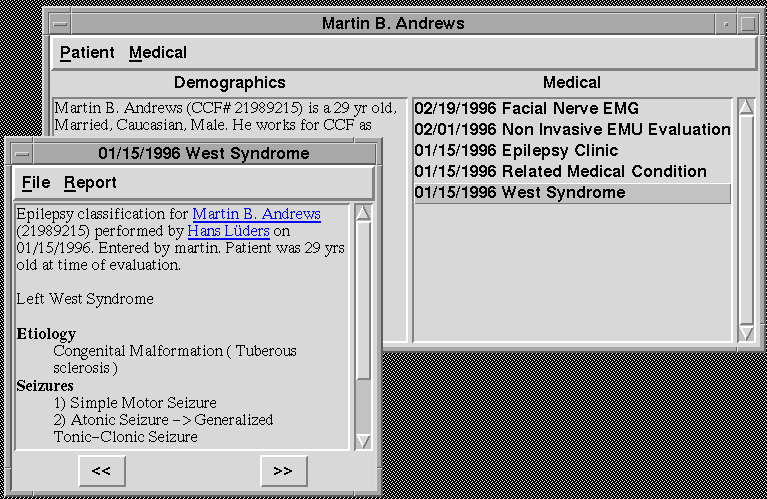Click West Syndrome report scroll up arrow

point(363,212)
